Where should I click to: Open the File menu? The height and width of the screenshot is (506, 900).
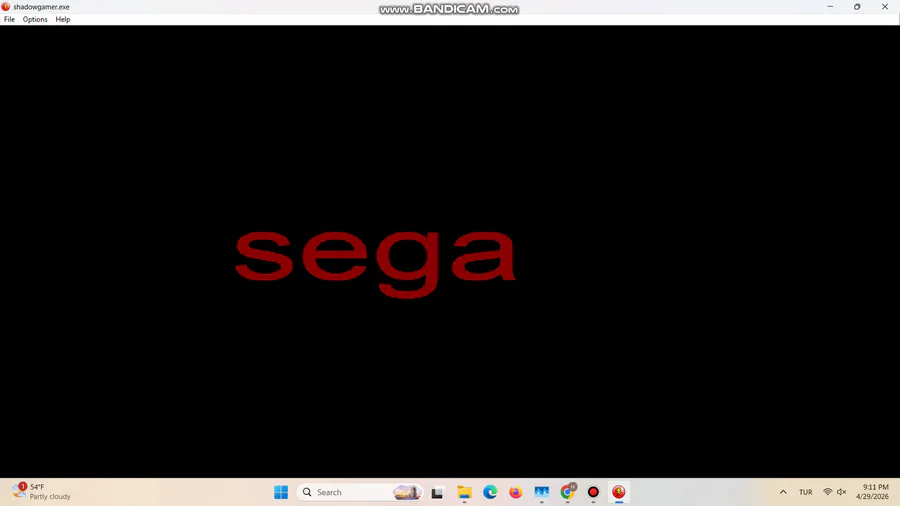(x=9, y=20)
